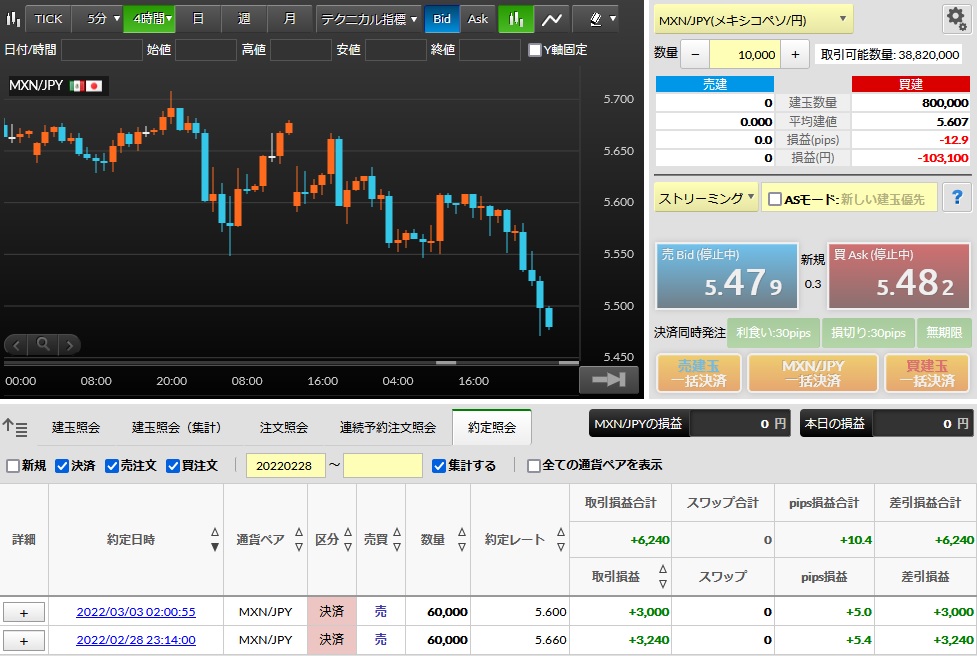This screenshot has width=977, height=656.
Task: Click the start date field 20220228
Action: coord(285,465)
